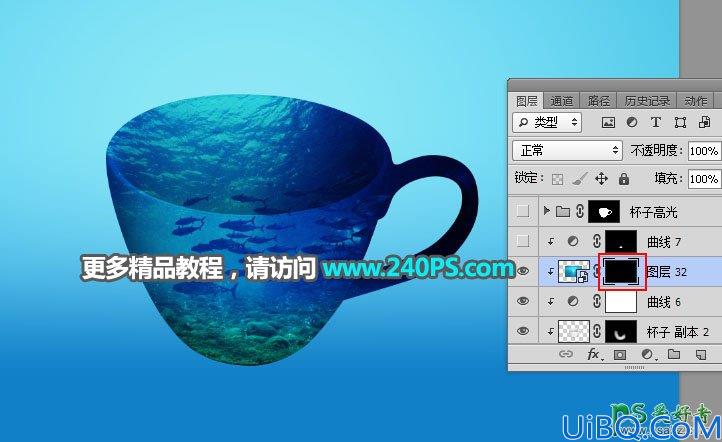Filter layers by shape type
This screenshot has width=722, height=442.
click(680, 122)
